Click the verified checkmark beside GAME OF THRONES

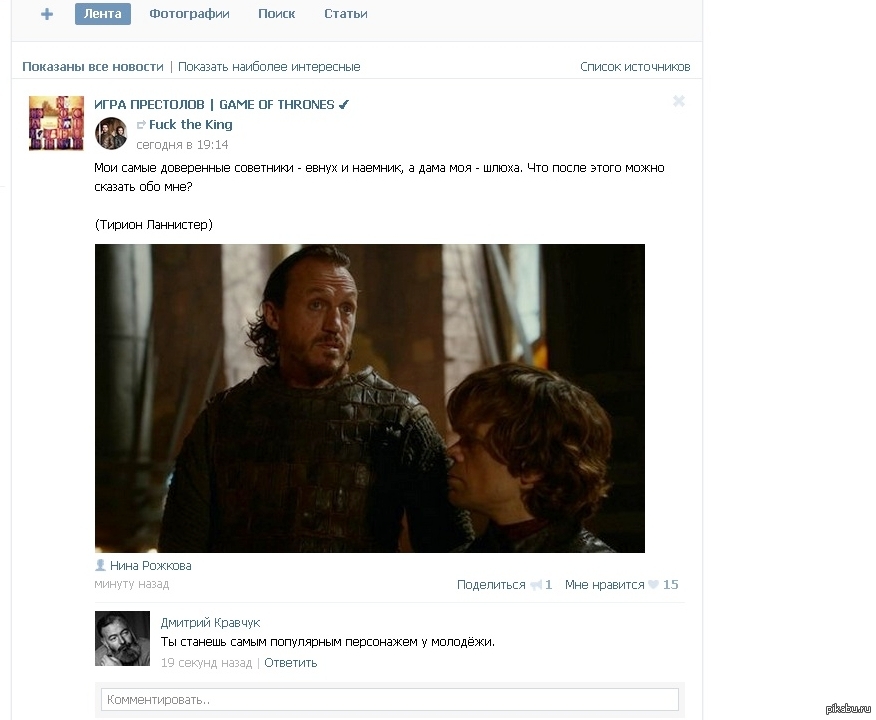tap(344, 104)
